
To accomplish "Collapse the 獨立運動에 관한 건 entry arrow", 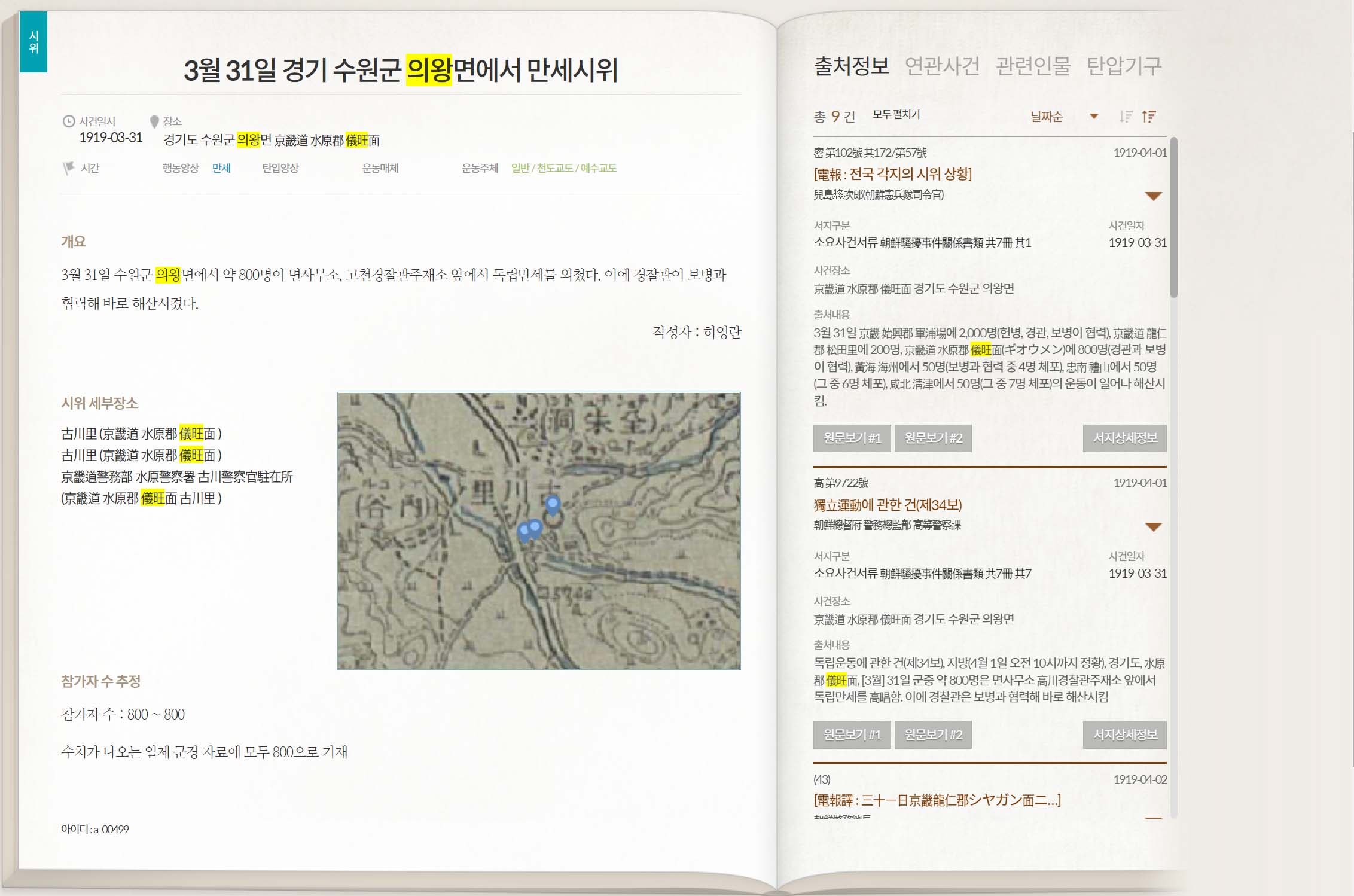I will click(x=1152, y=527).
